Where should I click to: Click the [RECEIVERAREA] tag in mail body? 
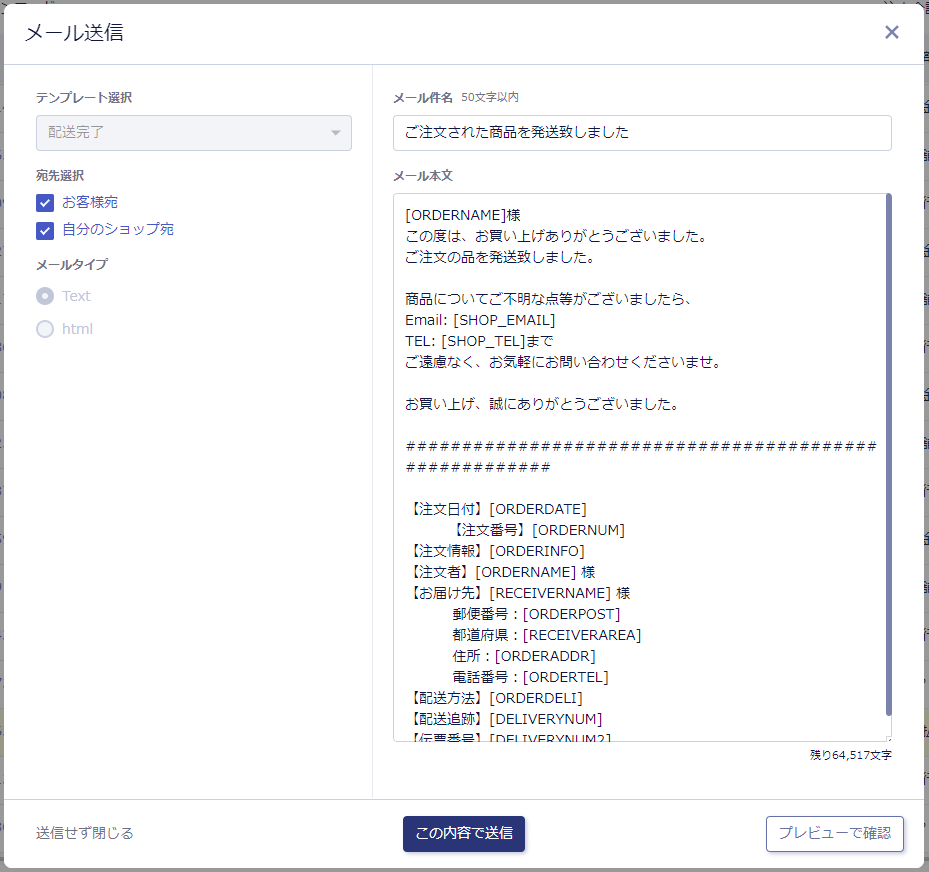tap(582, 635)
